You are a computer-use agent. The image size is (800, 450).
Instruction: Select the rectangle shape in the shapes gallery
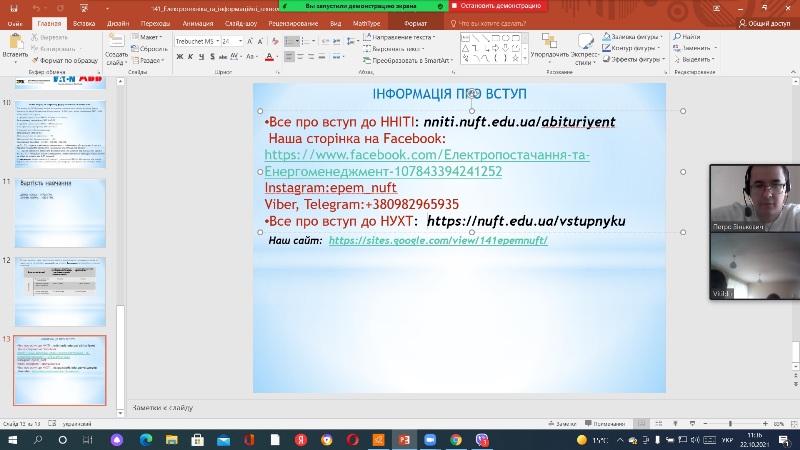point(495,38)
